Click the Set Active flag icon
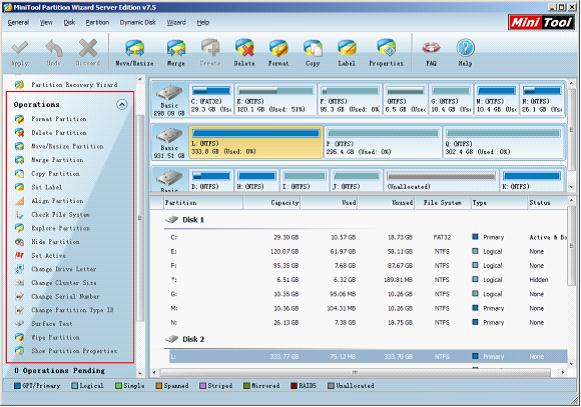Screen dimensions: 581x407 (19, 255)
